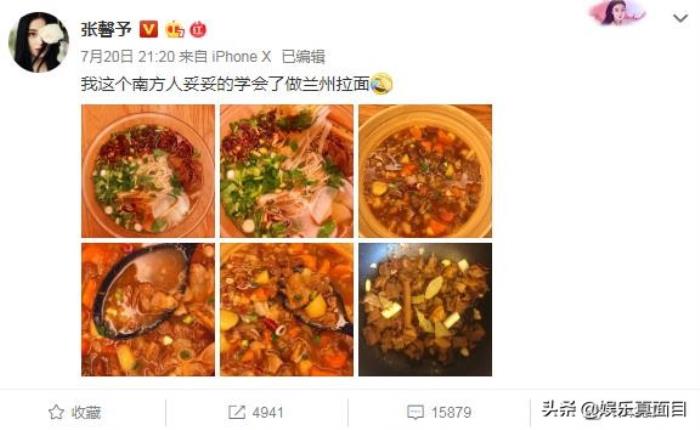
Task: Click the repost share icon beside 4941
Action: [237, 412]
